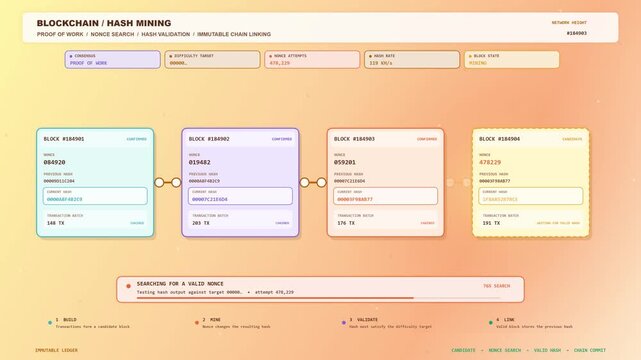
Task: Click faded pending link node after Block #184903
Action: pos(450,183)
